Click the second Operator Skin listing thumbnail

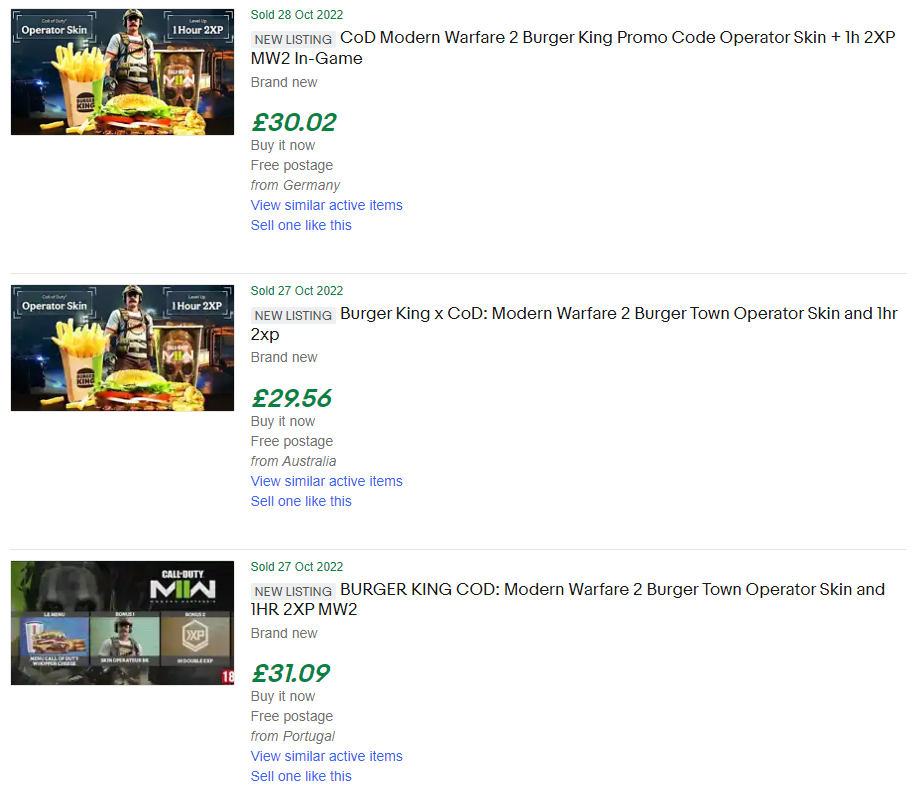[122, 347]
